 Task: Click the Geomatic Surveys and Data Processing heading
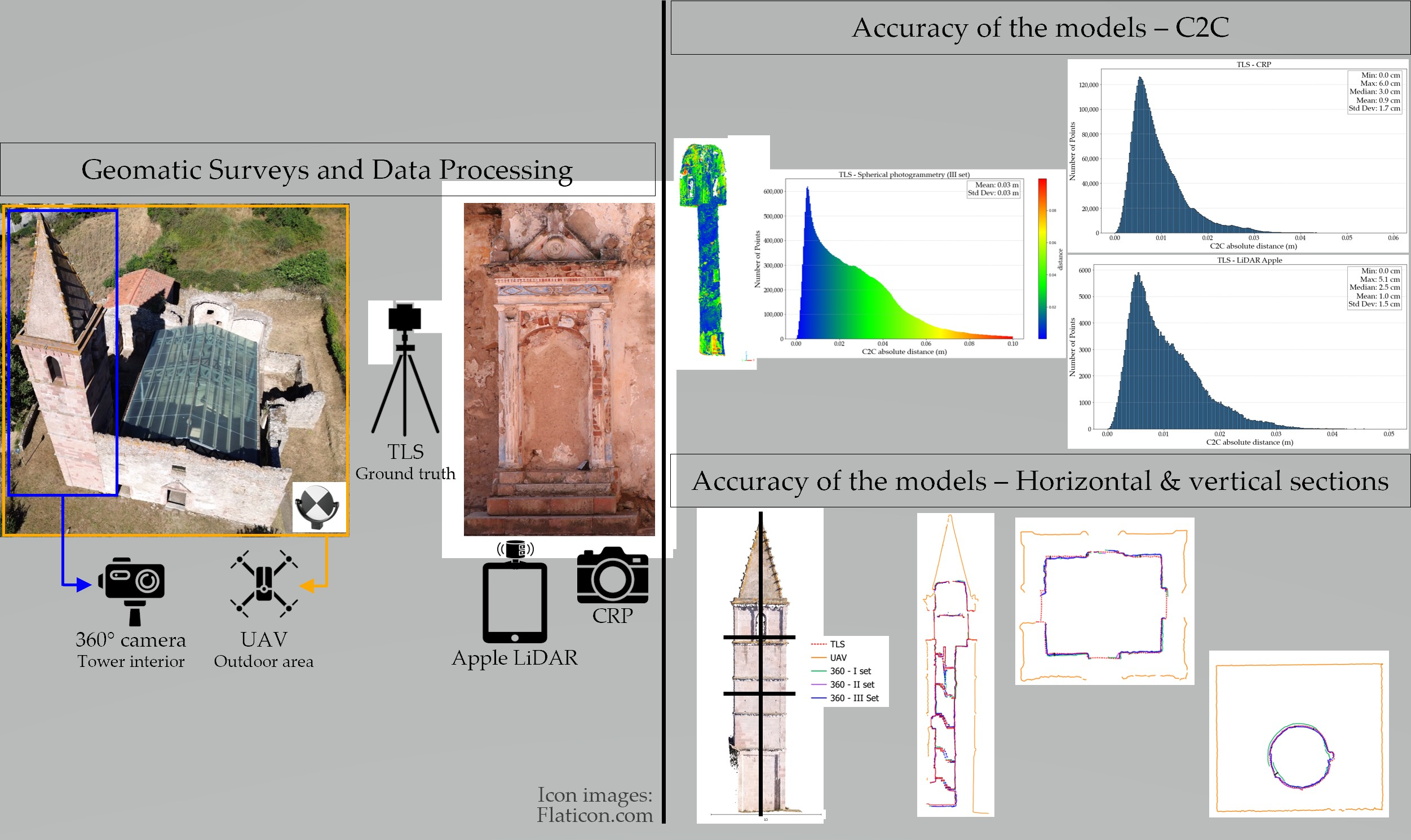327,169
